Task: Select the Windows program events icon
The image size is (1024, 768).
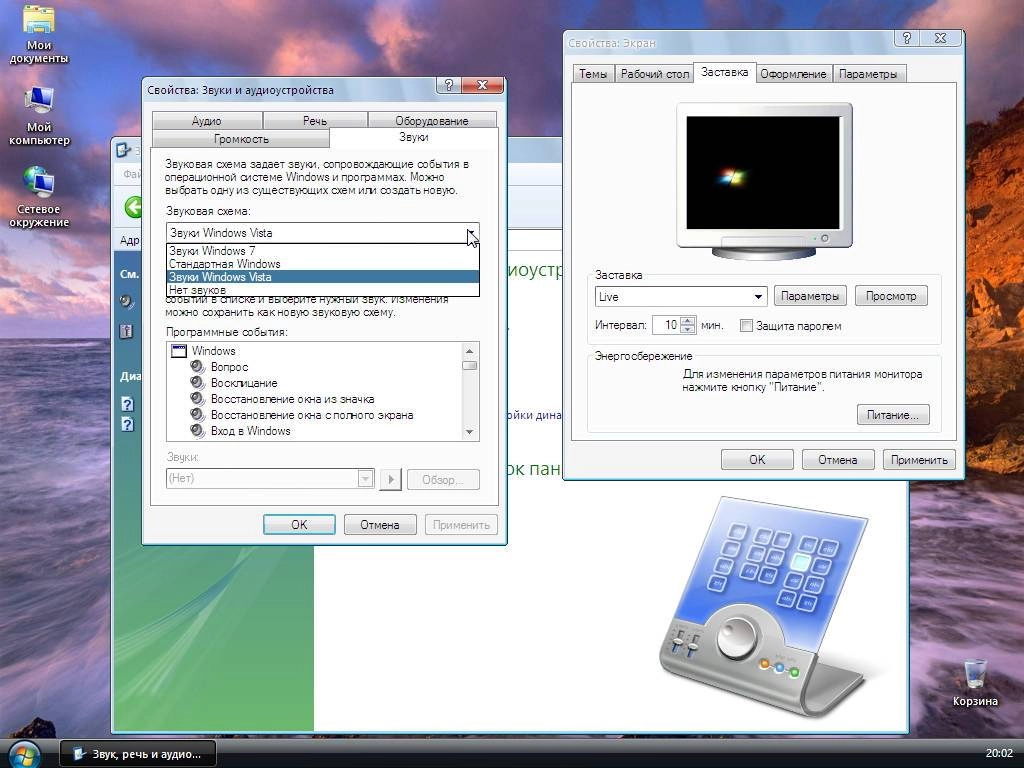Action: pyautogui.click(x=178, y=351)
